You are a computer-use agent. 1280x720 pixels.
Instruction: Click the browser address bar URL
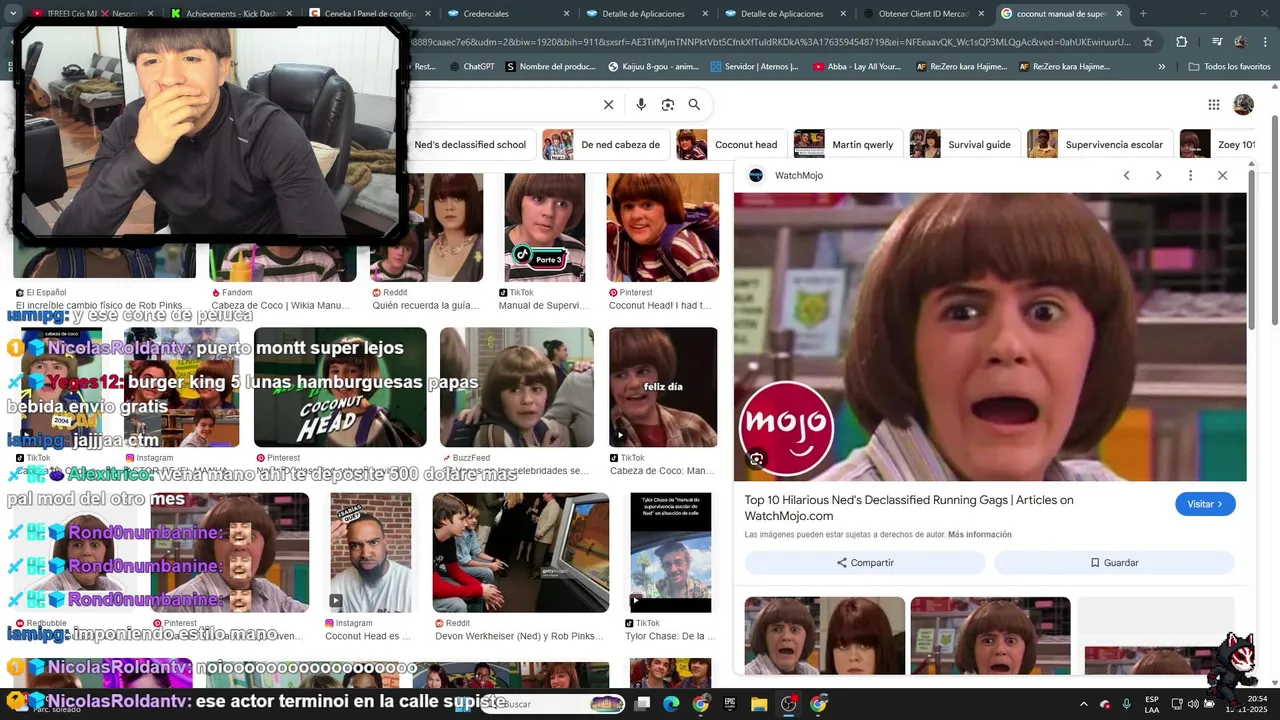point(770,42)
